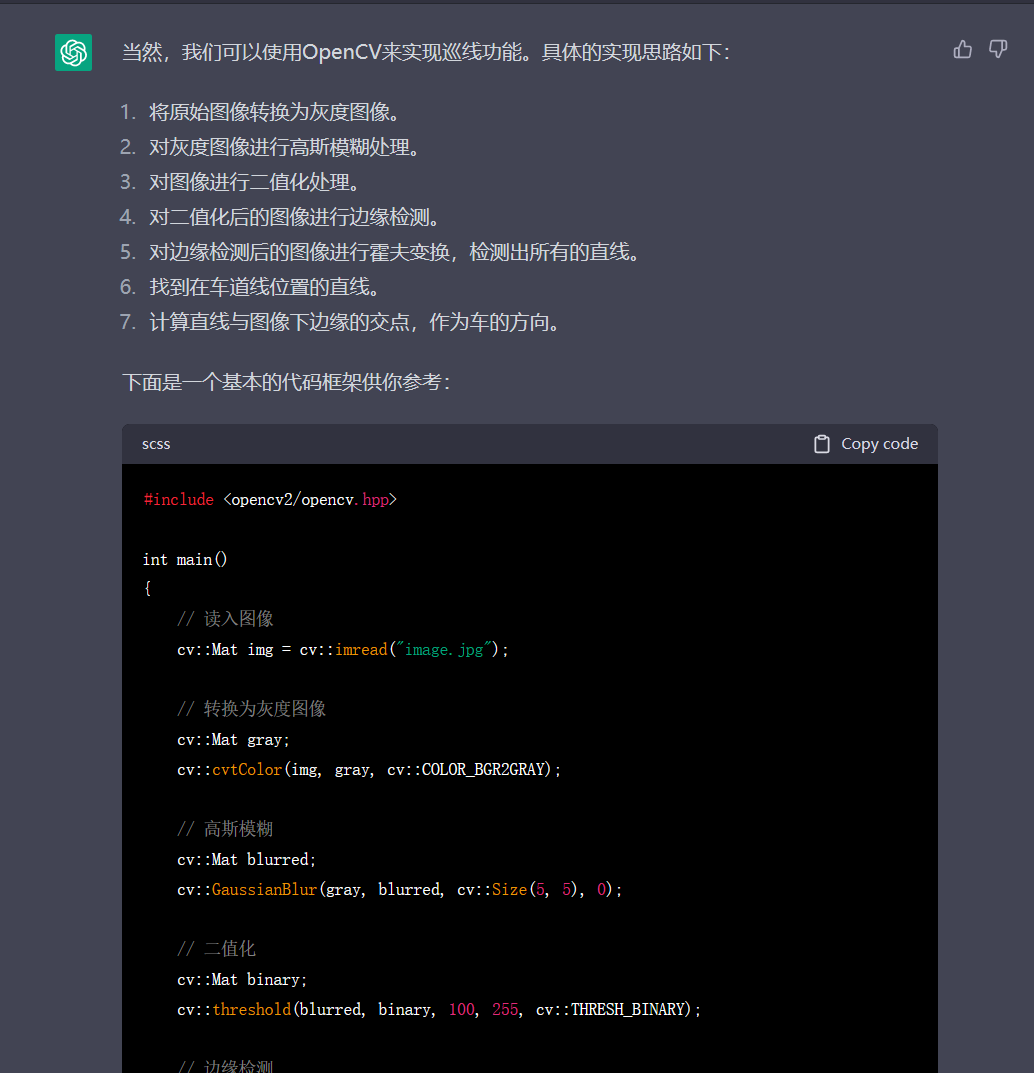The image size is (1034, 1073).
Task: Click list item '对灰度图像进行高斯模糊处理'
Action: click(x=285, y=147)
